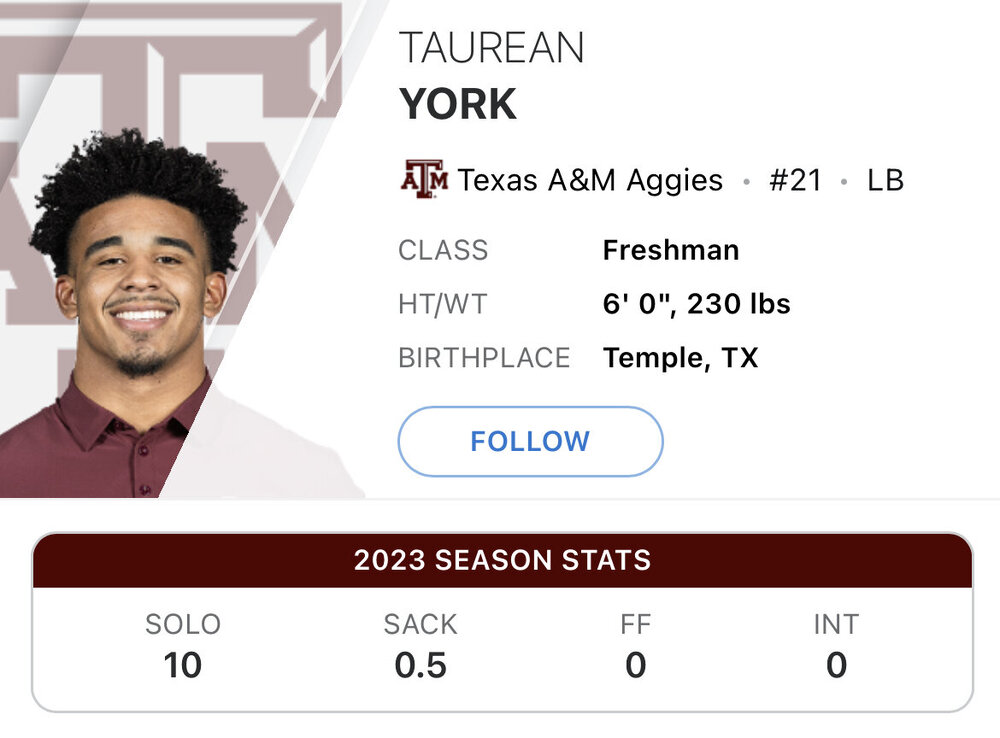The image size is (1000, 738).
Task: Click the CLASS field label
Action: (443, 250)
